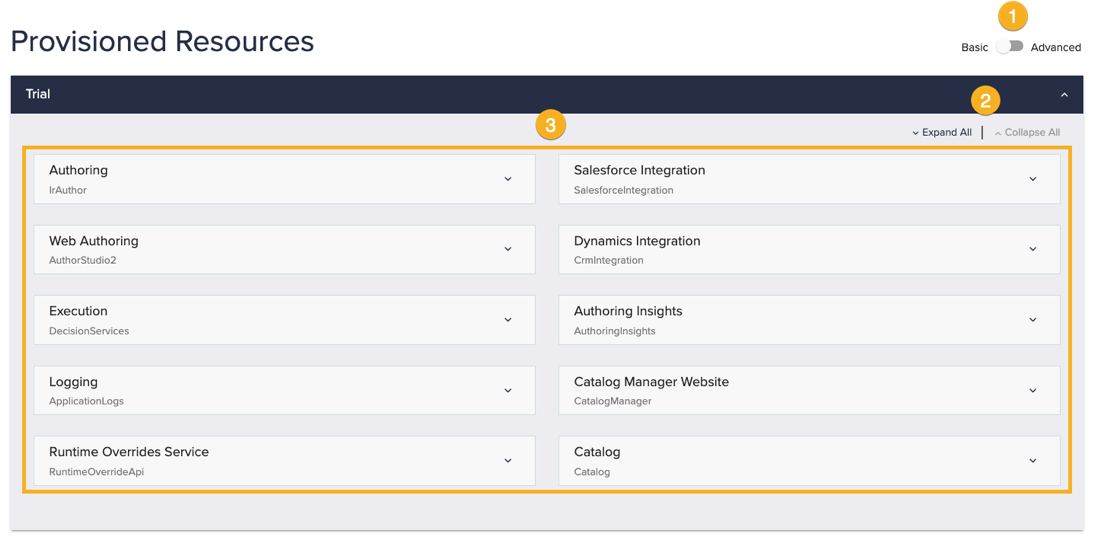Click Collapse All link

coord(1027,132)
